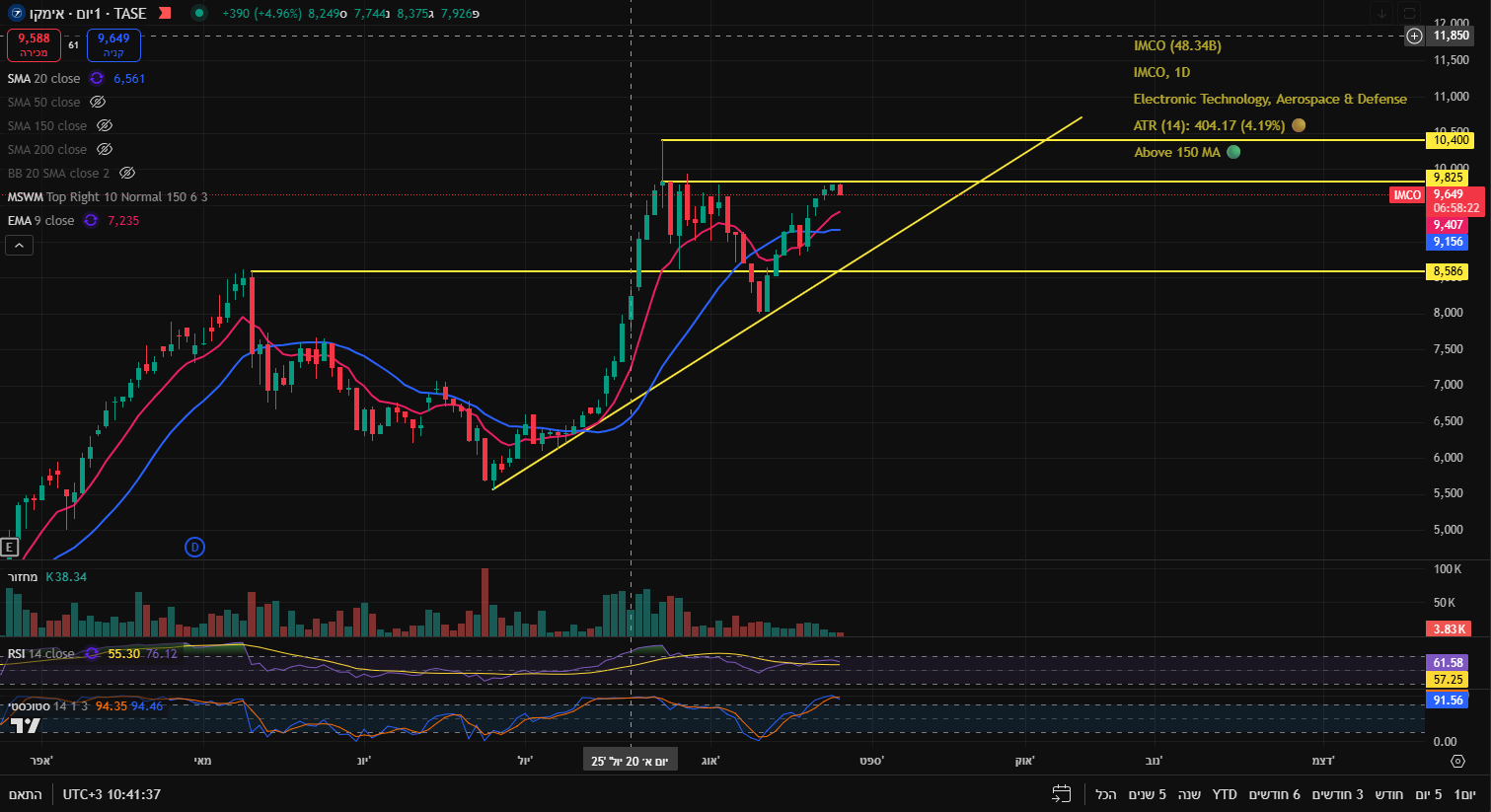Click the EMA 9 close legend label
This screenshot has height=812, width=1491.
(x=40, y=221)
